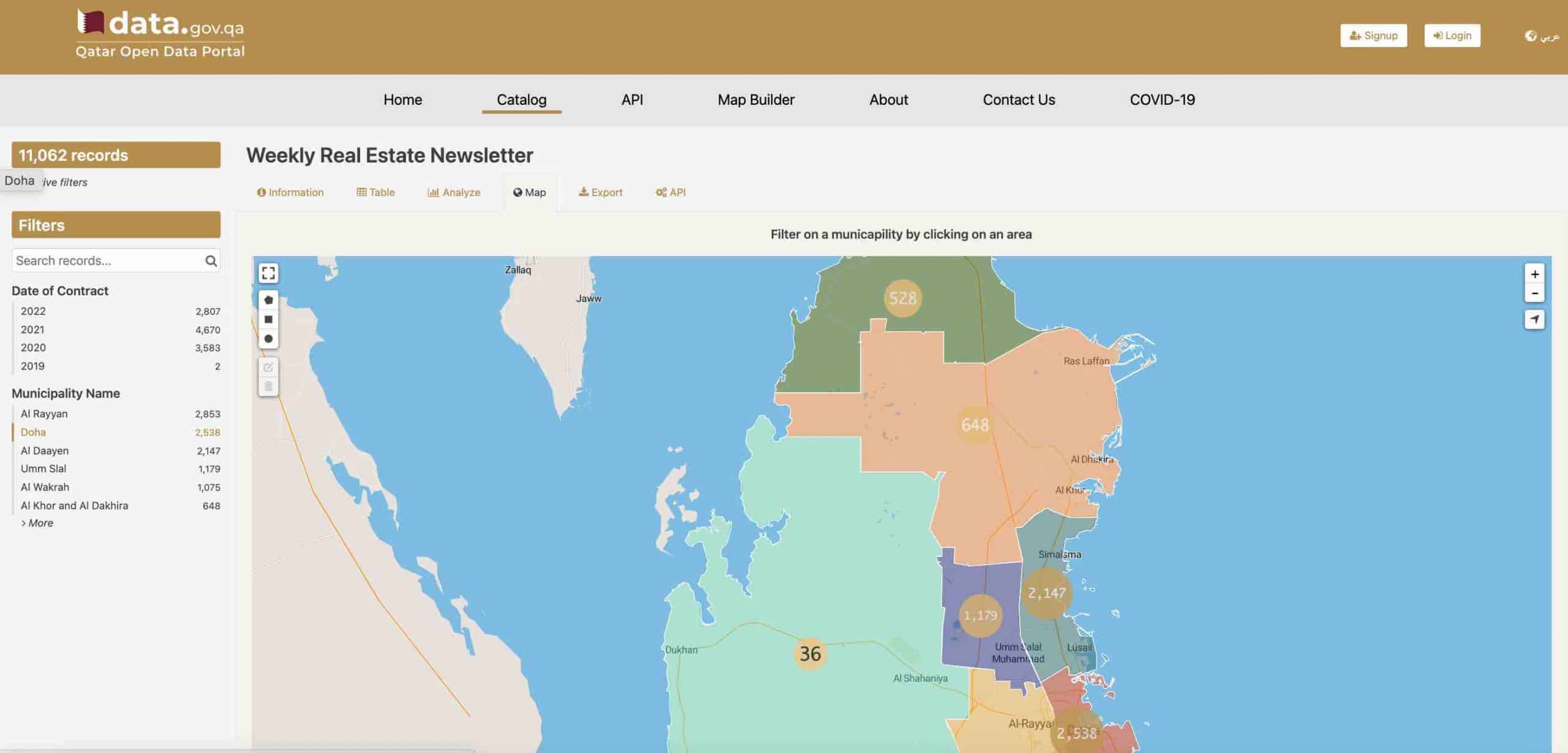Click the 528 cluster marker on the map
The image size is (1568, 753).
coord(902,298)
